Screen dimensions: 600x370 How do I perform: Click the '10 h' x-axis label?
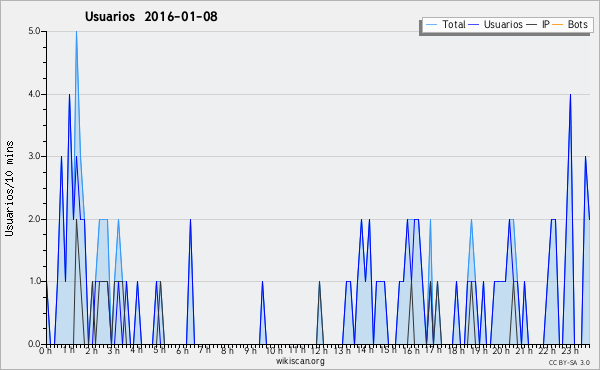274,350
